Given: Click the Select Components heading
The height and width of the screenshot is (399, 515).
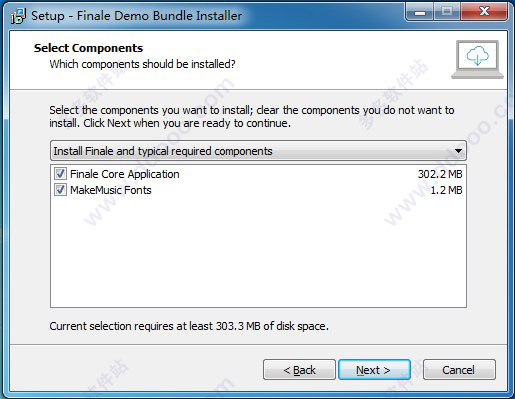Looking at the screenshot, I should (x=88, y=48).
